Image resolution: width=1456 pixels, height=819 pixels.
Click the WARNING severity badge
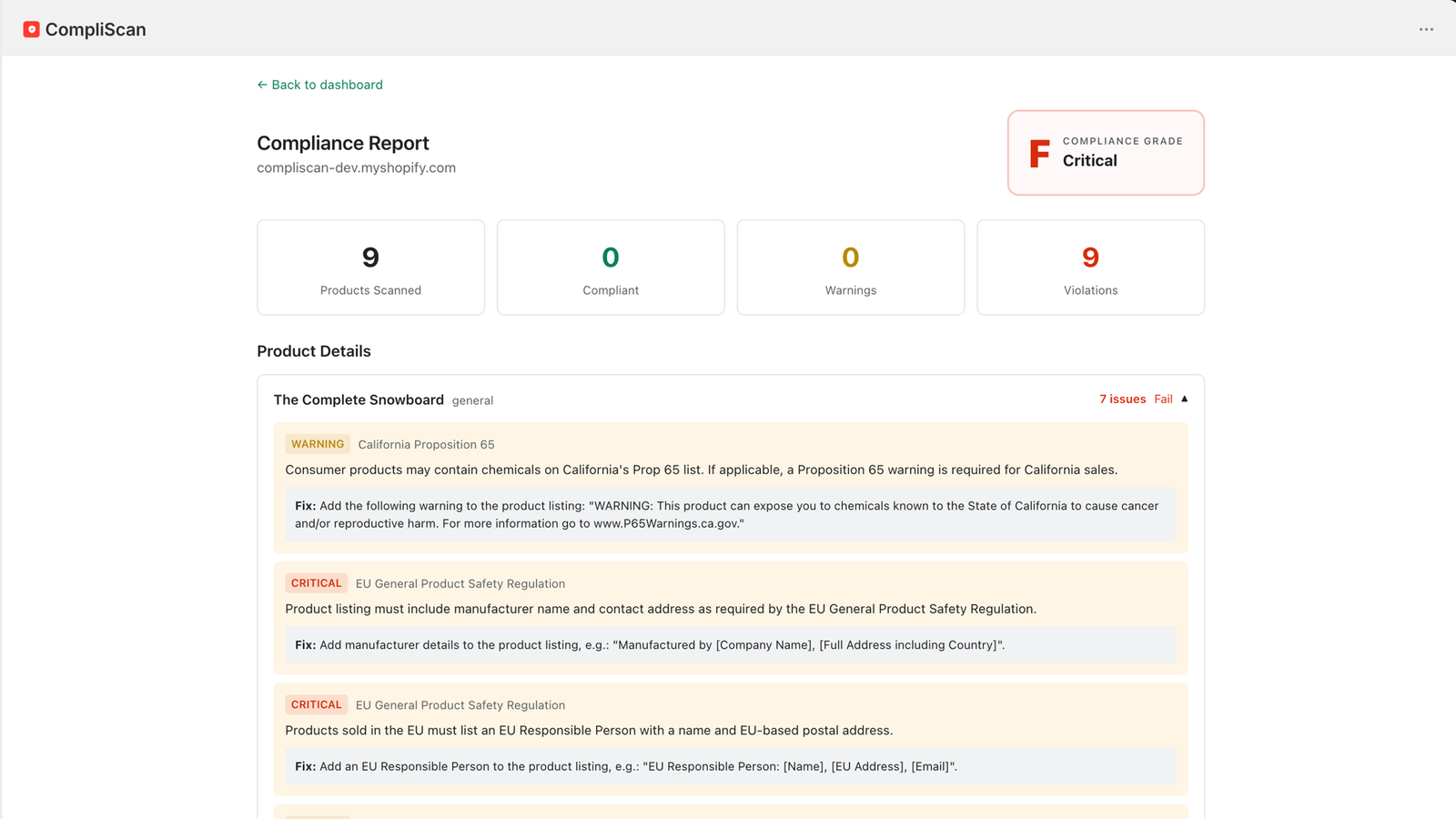[318, 444]
